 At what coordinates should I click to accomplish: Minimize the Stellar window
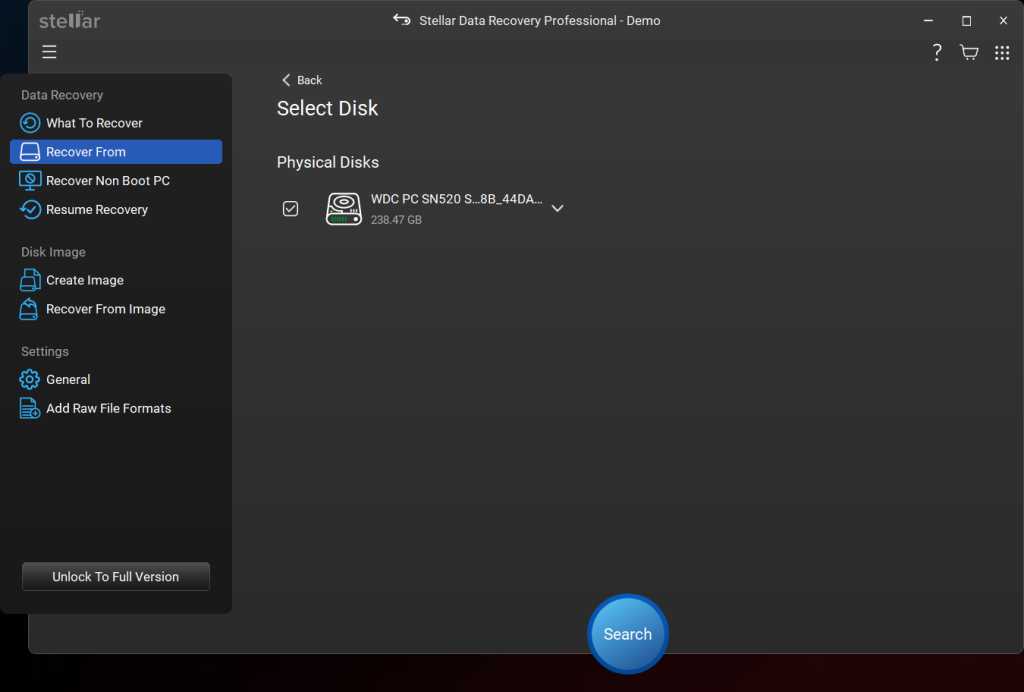click(x=928, y=20)
